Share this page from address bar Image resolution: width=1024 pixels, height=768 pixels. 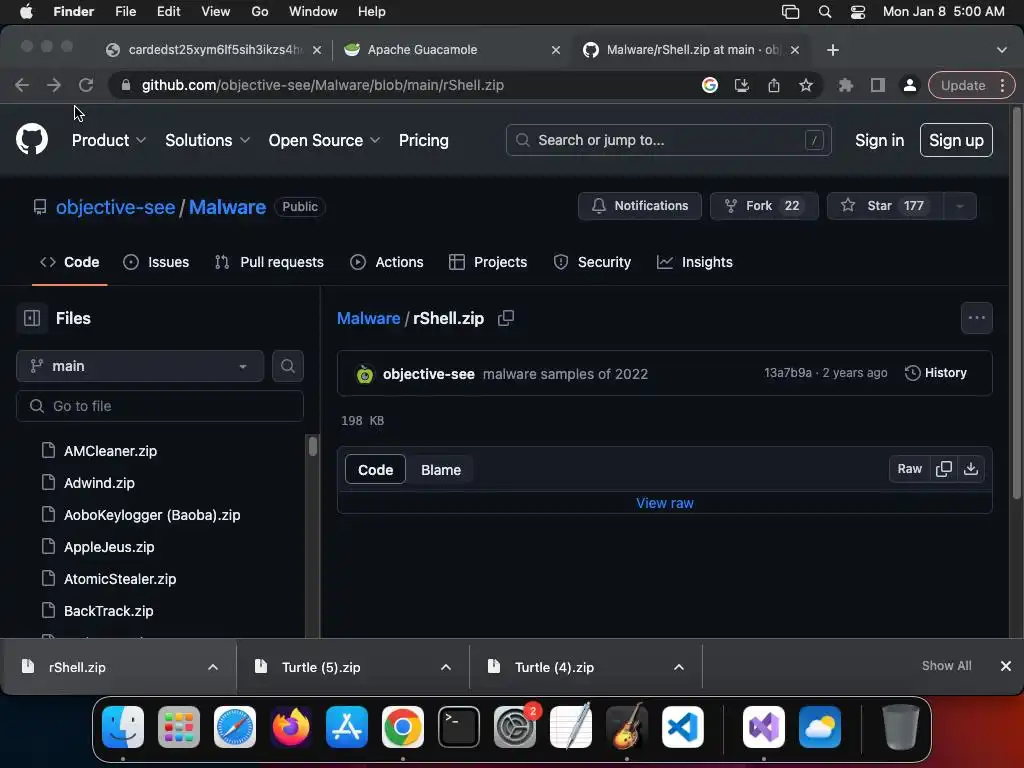(774, 85)
